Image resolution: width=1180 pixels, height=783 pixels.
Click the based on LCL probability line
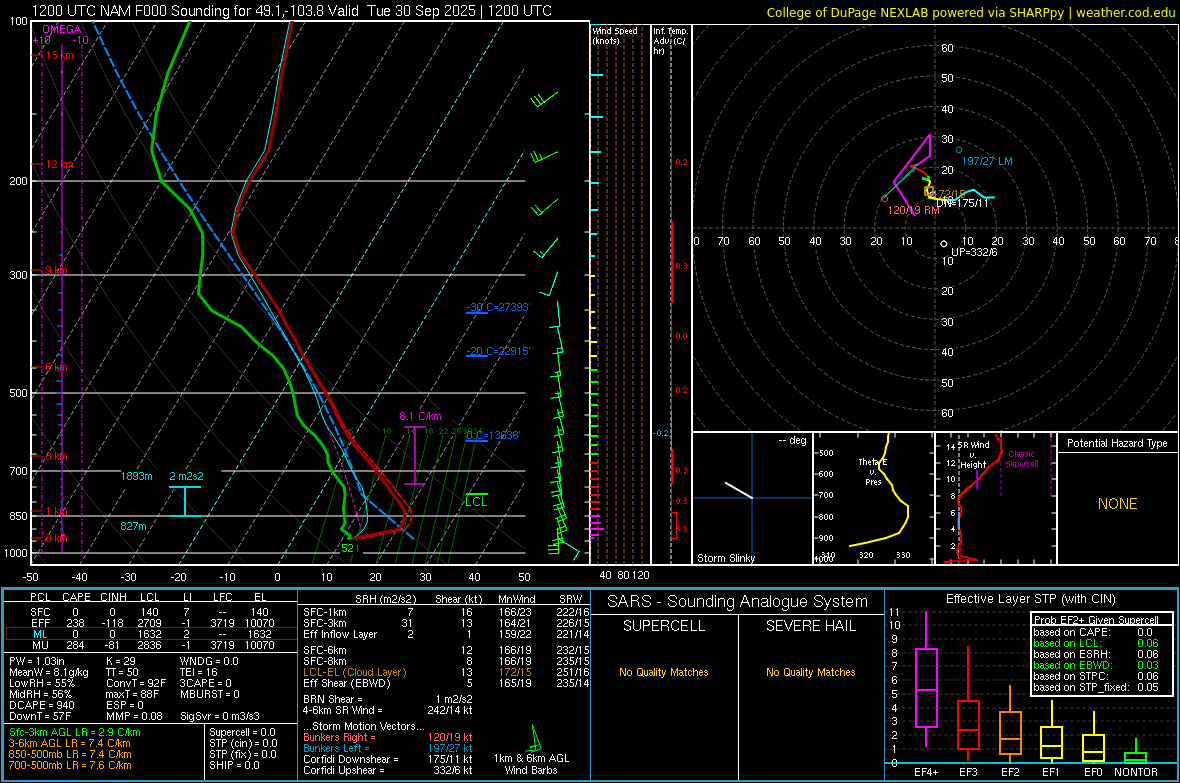[x=1096, y=643]
